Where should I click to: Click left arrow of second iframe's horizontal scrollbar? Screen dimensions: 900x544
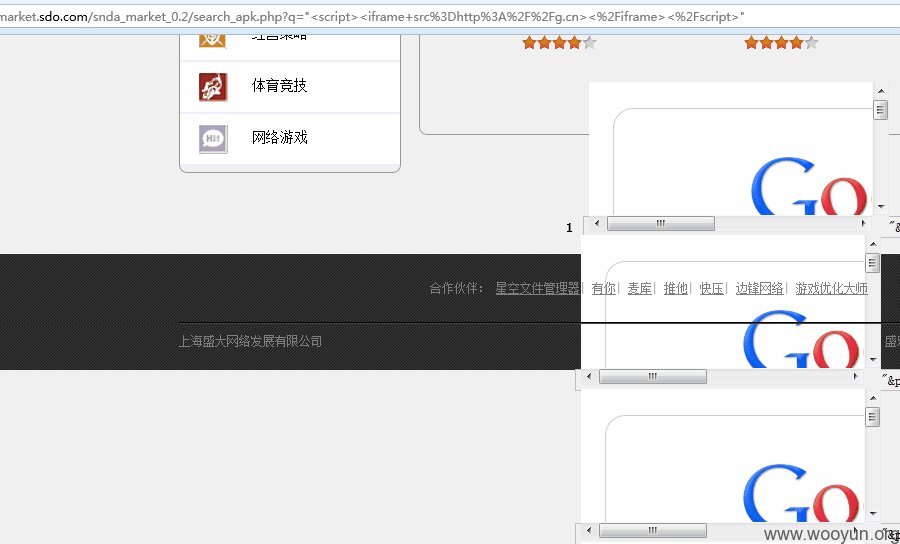(x=588, y=377)
